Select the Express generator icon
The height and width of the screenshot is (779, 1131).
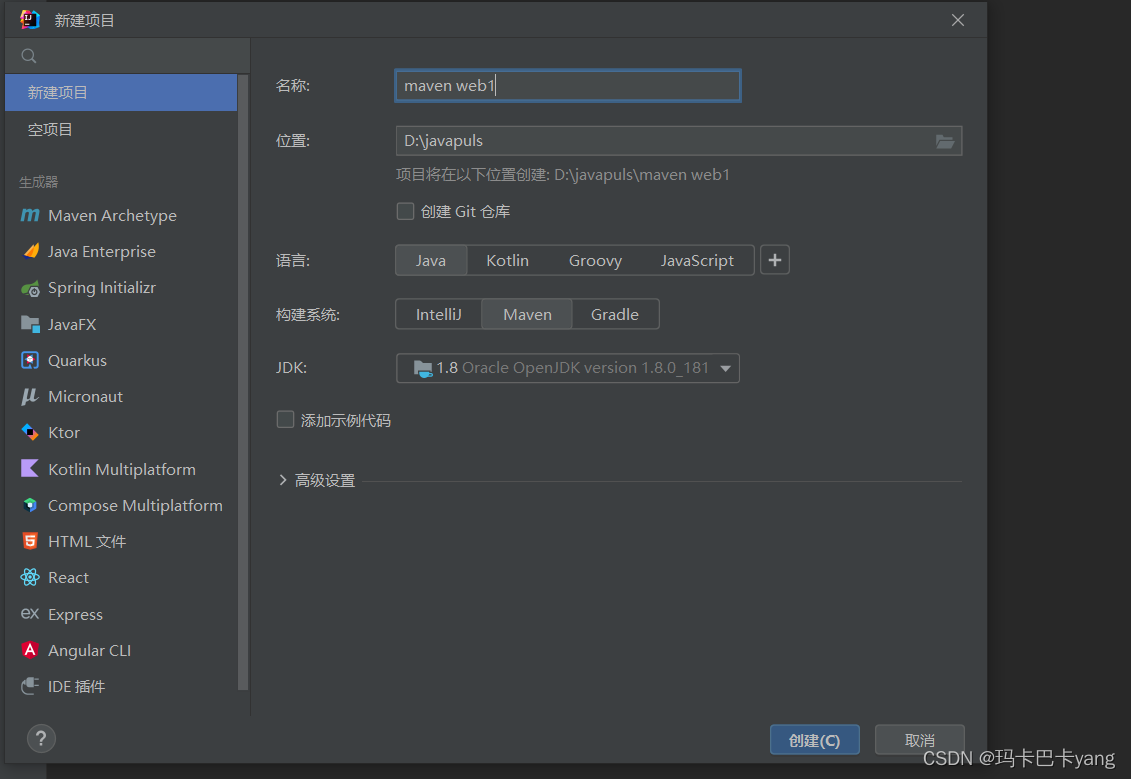[x=30, y=614]
